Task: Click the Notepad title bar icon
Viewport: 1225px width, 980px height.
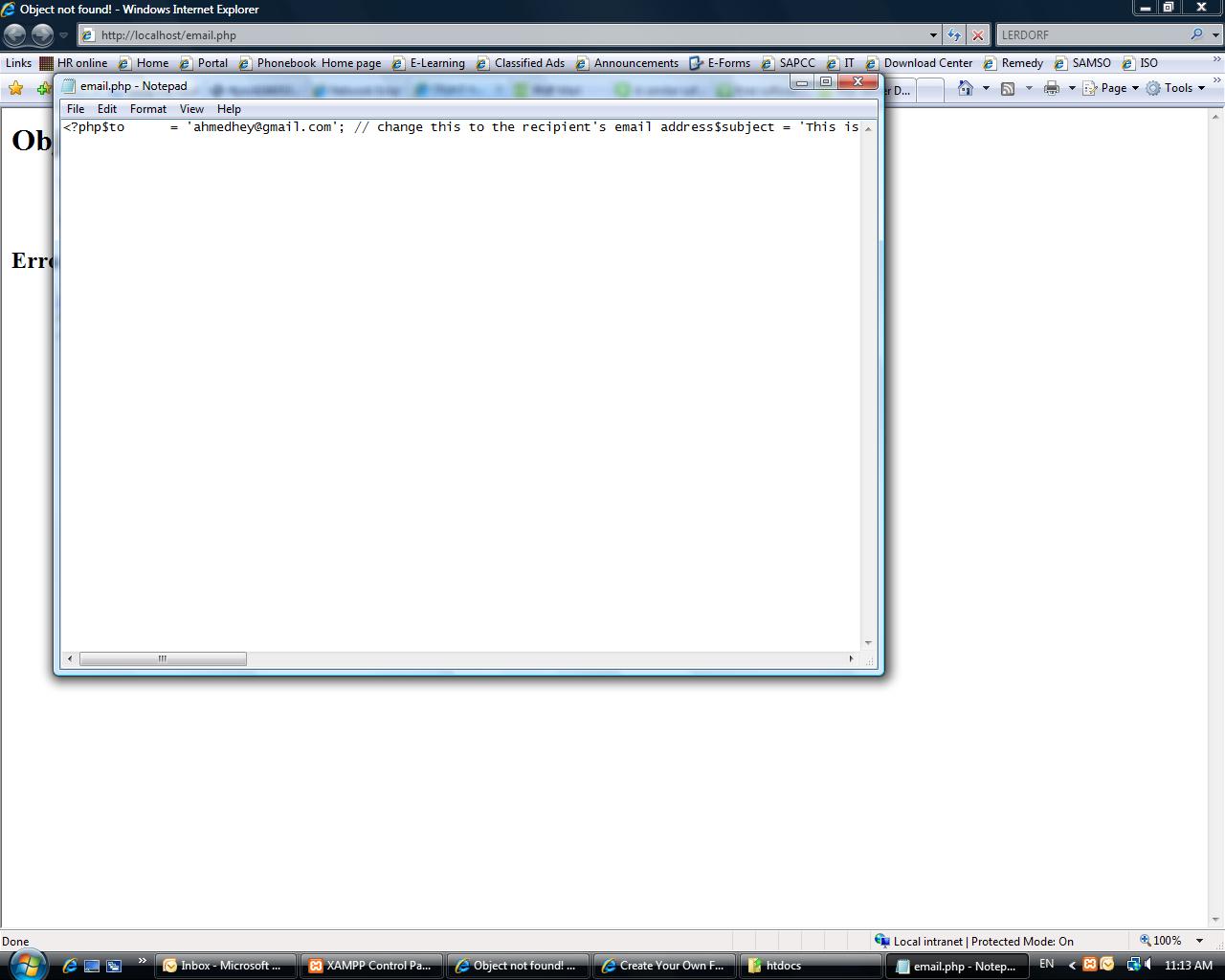Action: coord(68,86)
